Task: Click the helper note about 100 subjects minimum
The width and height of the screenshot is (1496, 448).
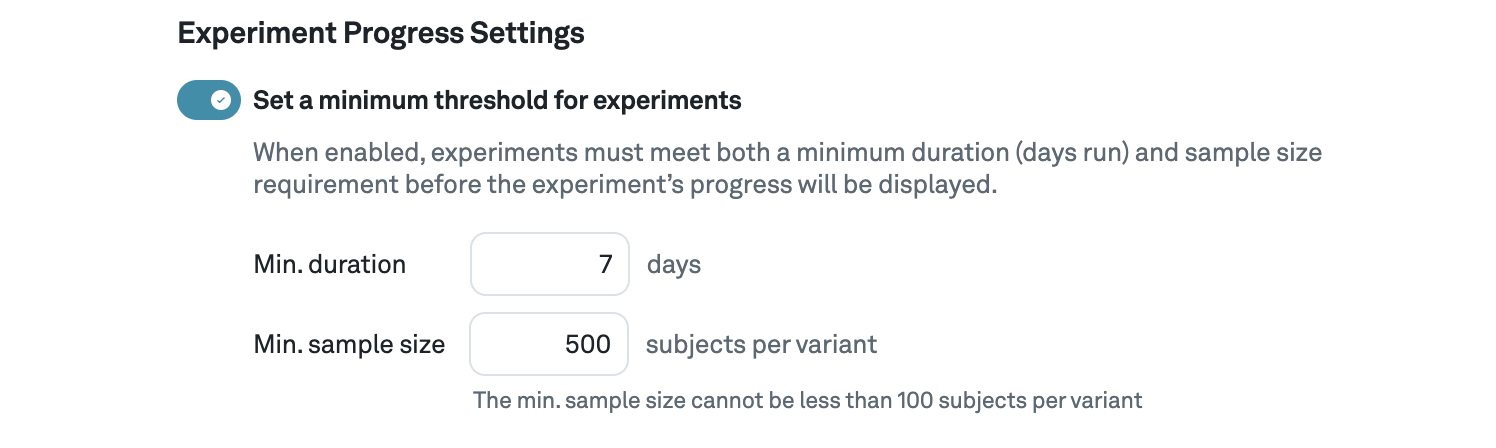Action: pyautogui.click(x=807, y=401)
